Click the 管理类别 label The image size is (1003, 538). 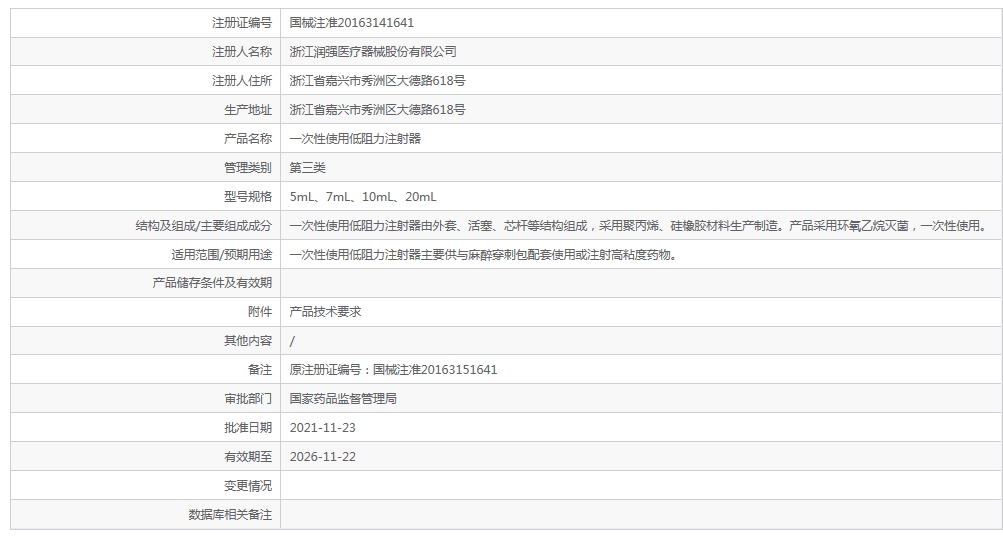tap(248, 168)
